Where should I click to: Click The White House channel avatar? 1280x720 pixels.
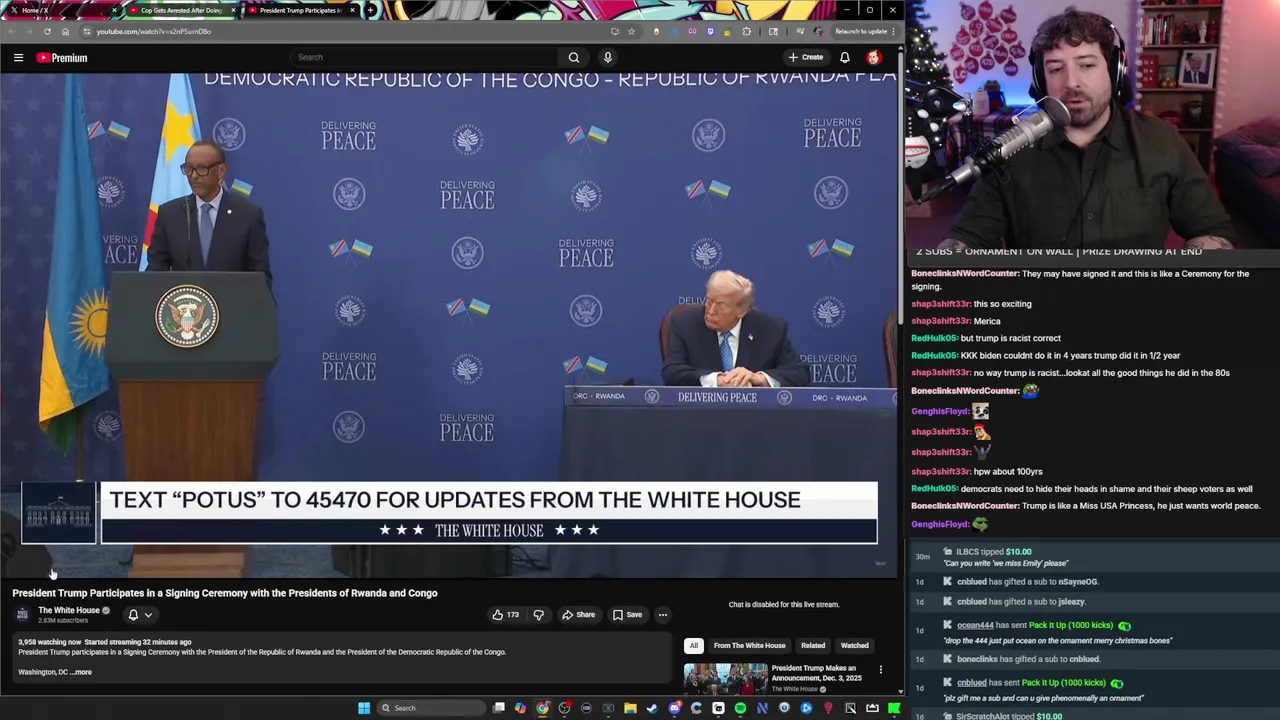[22, 615]
